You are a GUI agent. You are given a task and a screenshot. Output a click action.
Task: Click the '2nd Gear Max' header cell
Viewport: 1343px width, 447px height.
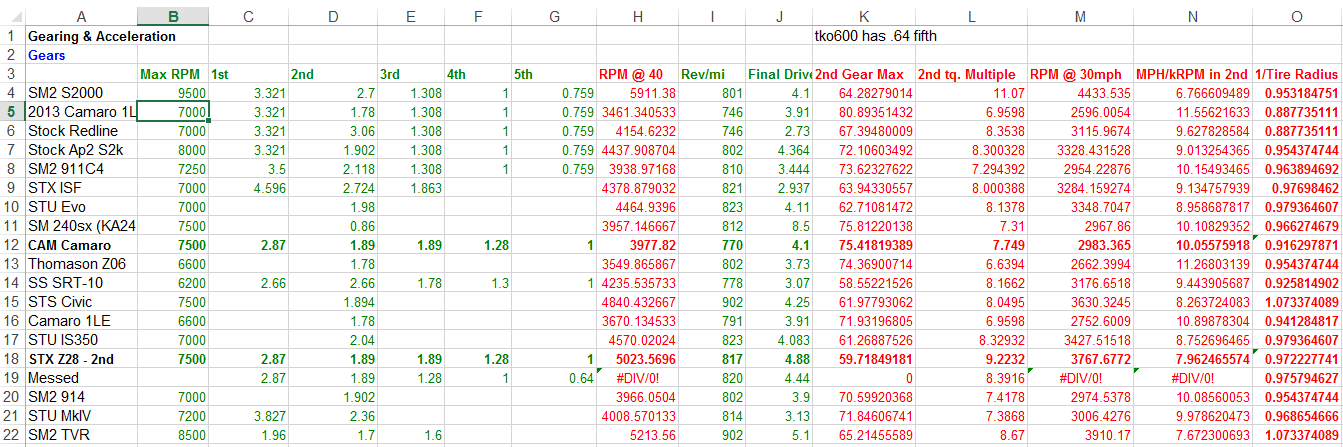point(863,74)
